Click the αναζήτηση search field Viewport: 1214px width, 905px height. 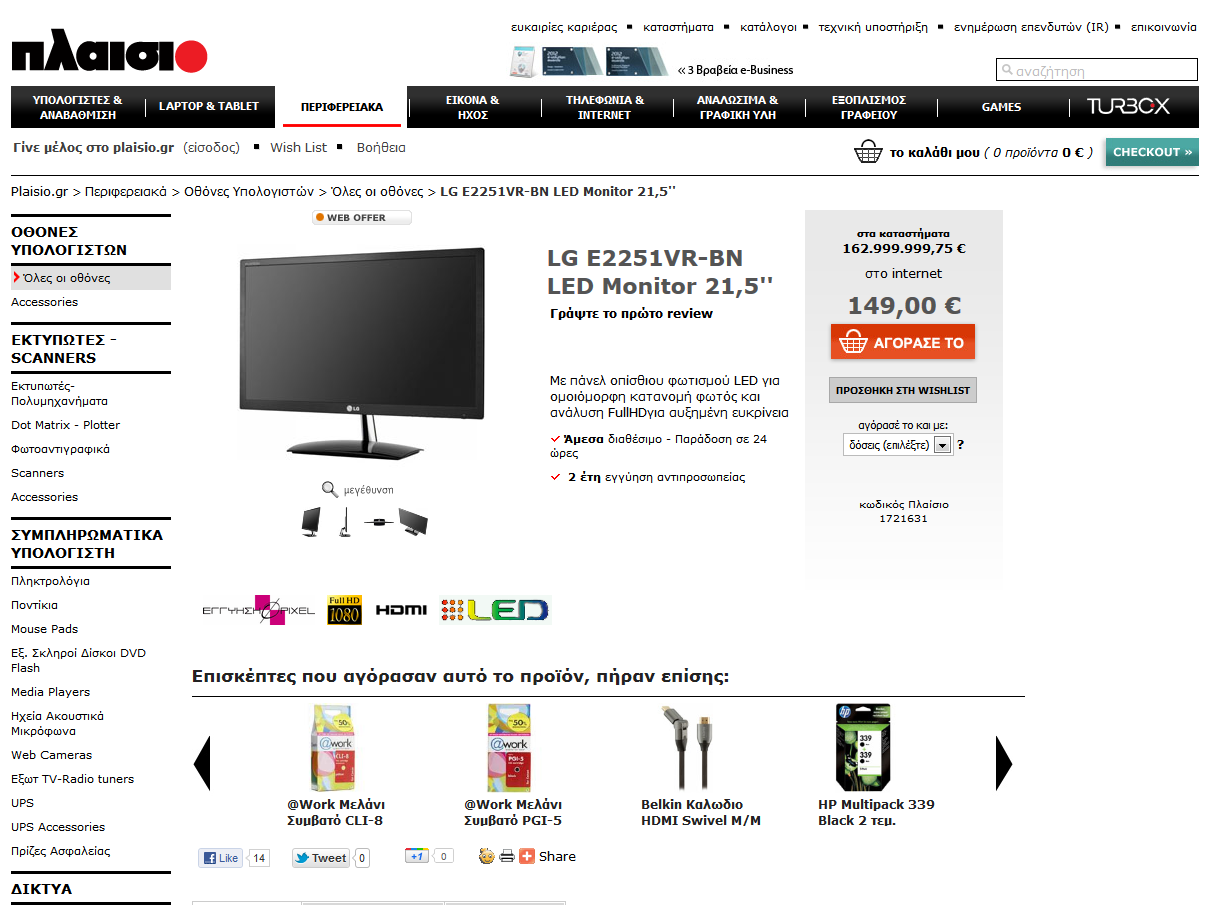click(x=1097, y=70)
